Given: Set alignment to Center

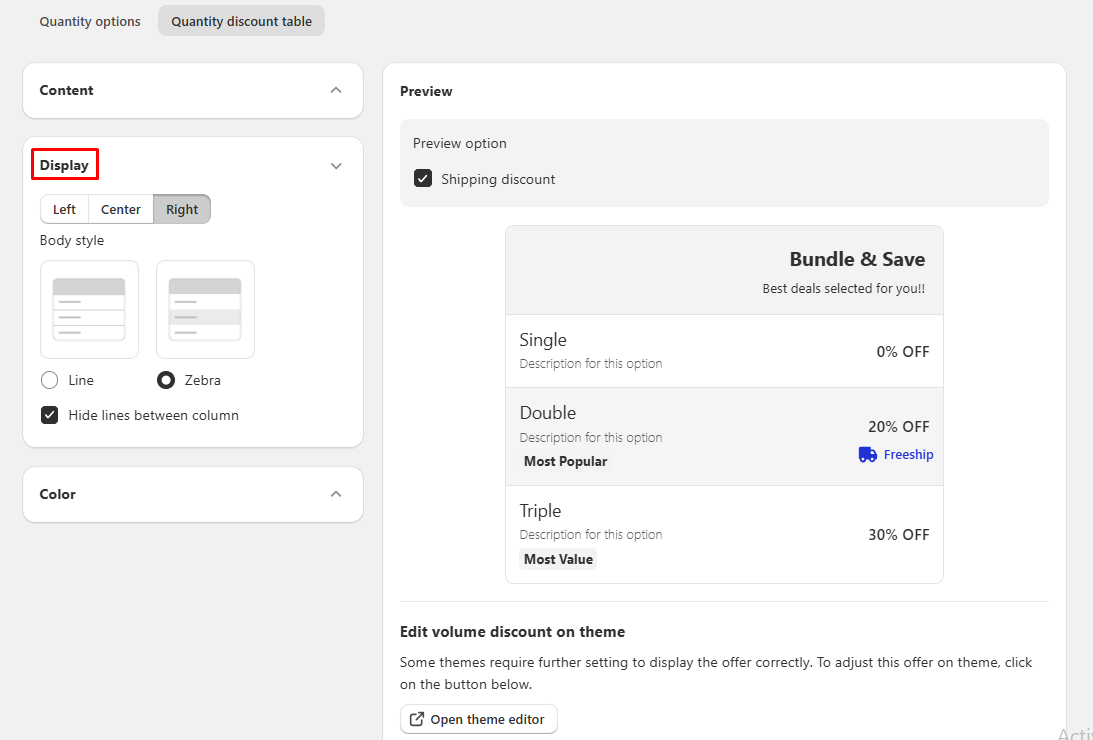Looking at the screenshot, I should [x=121, y=209].
